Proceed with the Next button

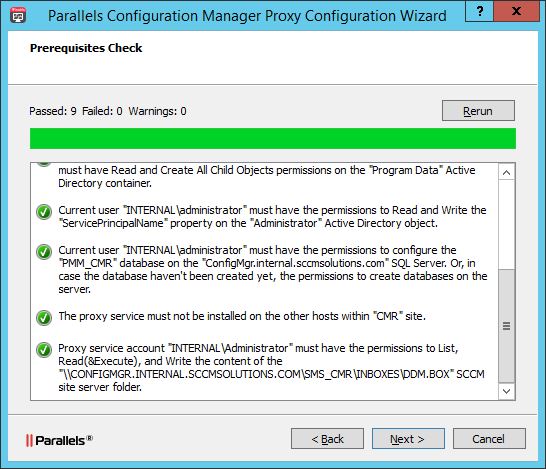click(408, 439)
